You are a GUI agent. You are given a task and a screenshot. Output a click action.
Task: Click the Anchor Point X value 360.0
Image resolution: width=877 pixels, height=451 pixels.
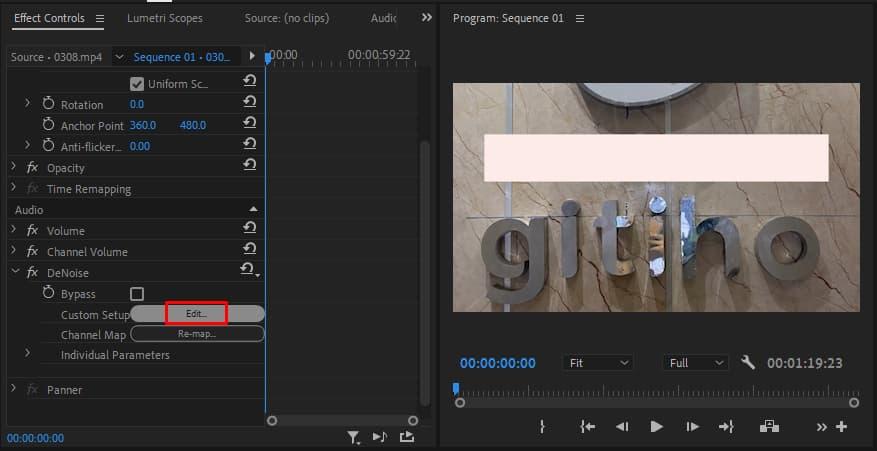click(143, 125)
